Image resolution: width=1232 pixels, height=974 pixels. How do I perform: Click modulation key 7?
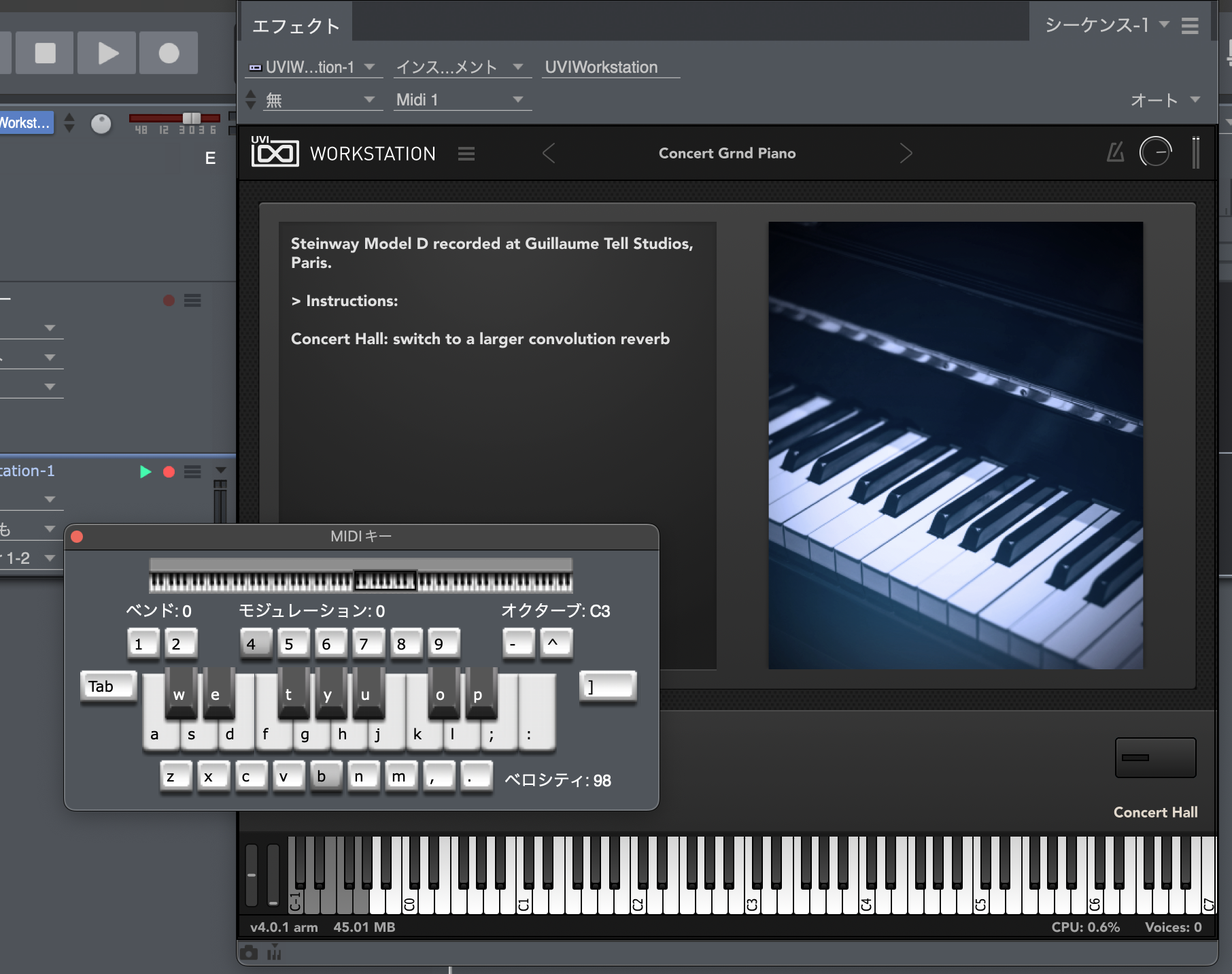tap(369, 643)
